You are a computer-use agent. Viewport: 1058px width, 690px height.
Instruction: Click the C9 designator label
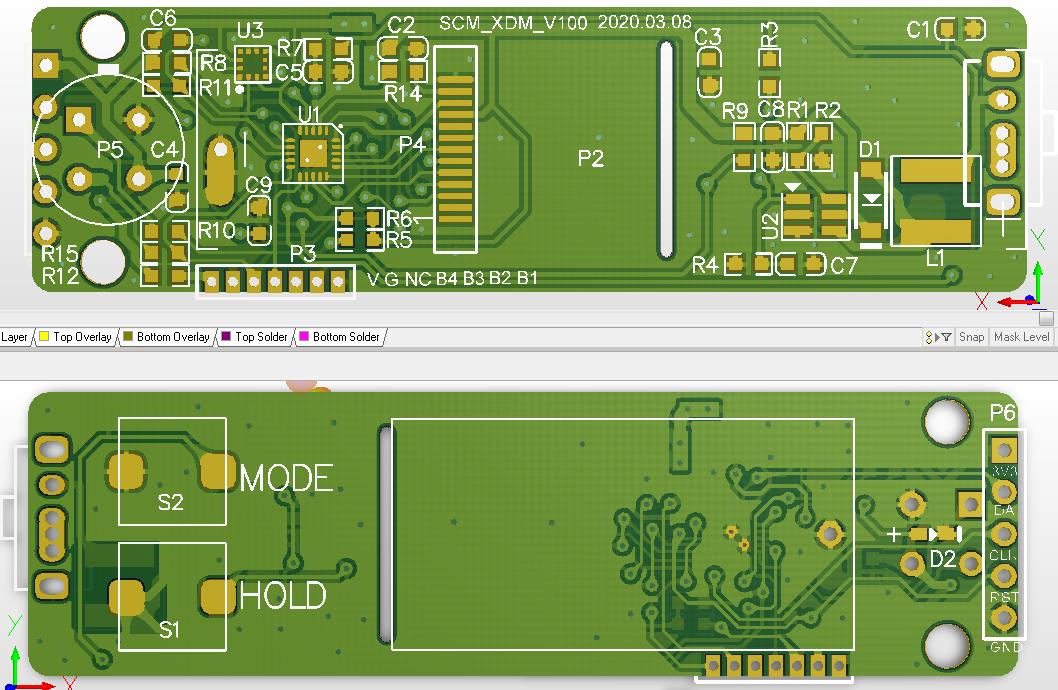258,185
